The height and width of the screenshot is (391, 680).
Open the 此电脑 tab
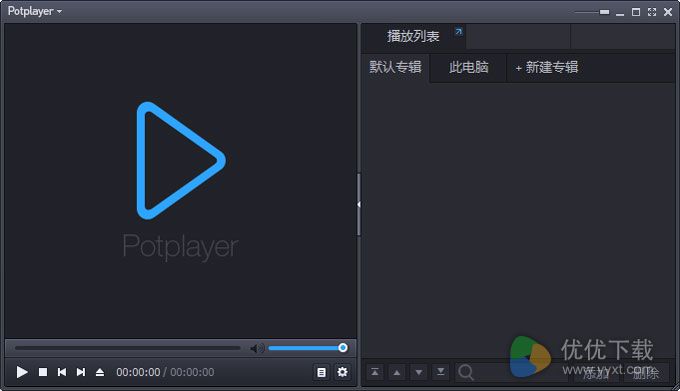pyautogui.click(x=469, y=67)
